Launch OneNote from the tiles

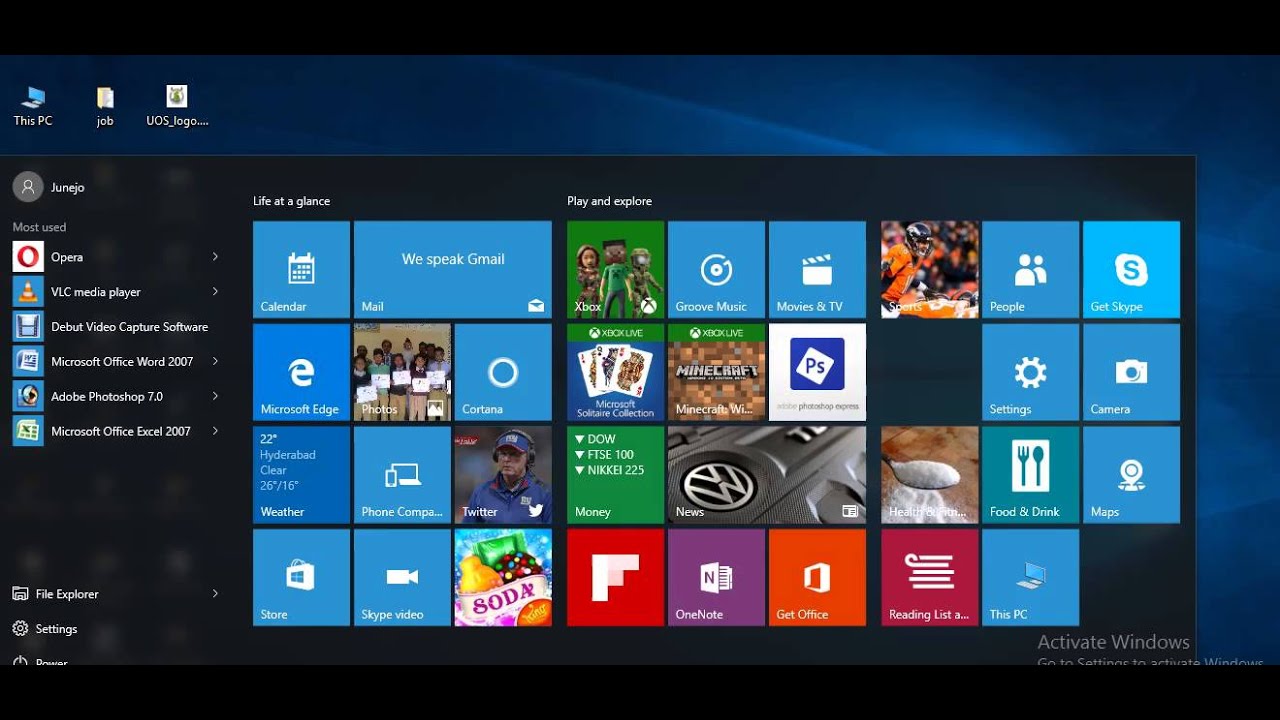tap(716, 577)
